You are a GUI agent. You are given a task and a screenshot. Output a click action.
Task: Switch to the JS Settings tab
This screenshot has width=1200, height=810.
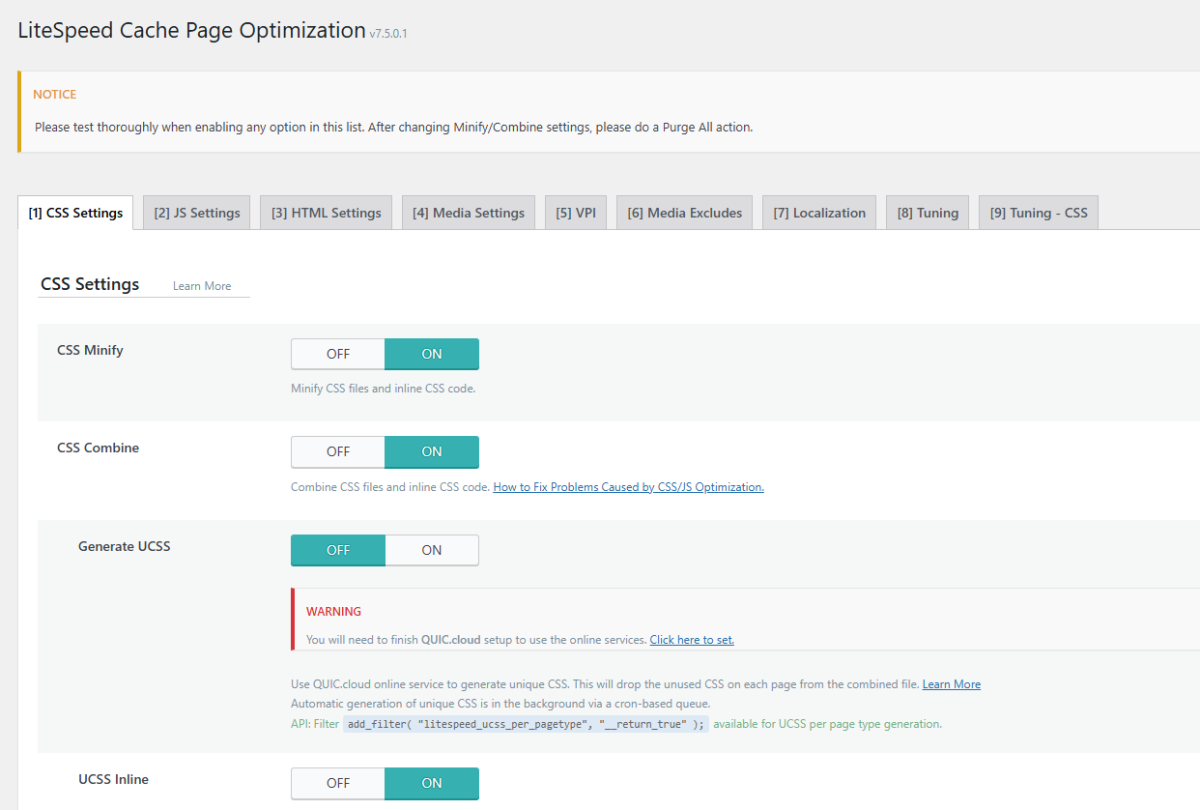(x=196, y=212)
